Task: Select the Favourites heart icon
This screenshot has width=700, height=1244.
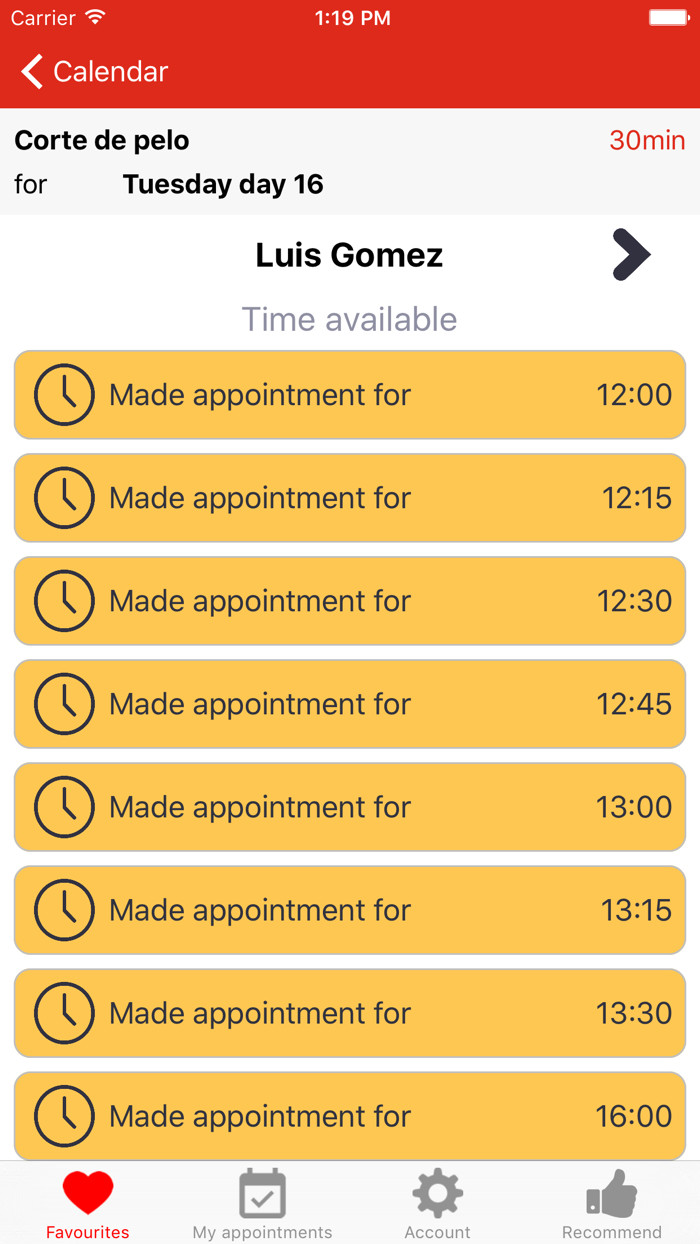Action: pyautogui.click(x=87, y=1191)
